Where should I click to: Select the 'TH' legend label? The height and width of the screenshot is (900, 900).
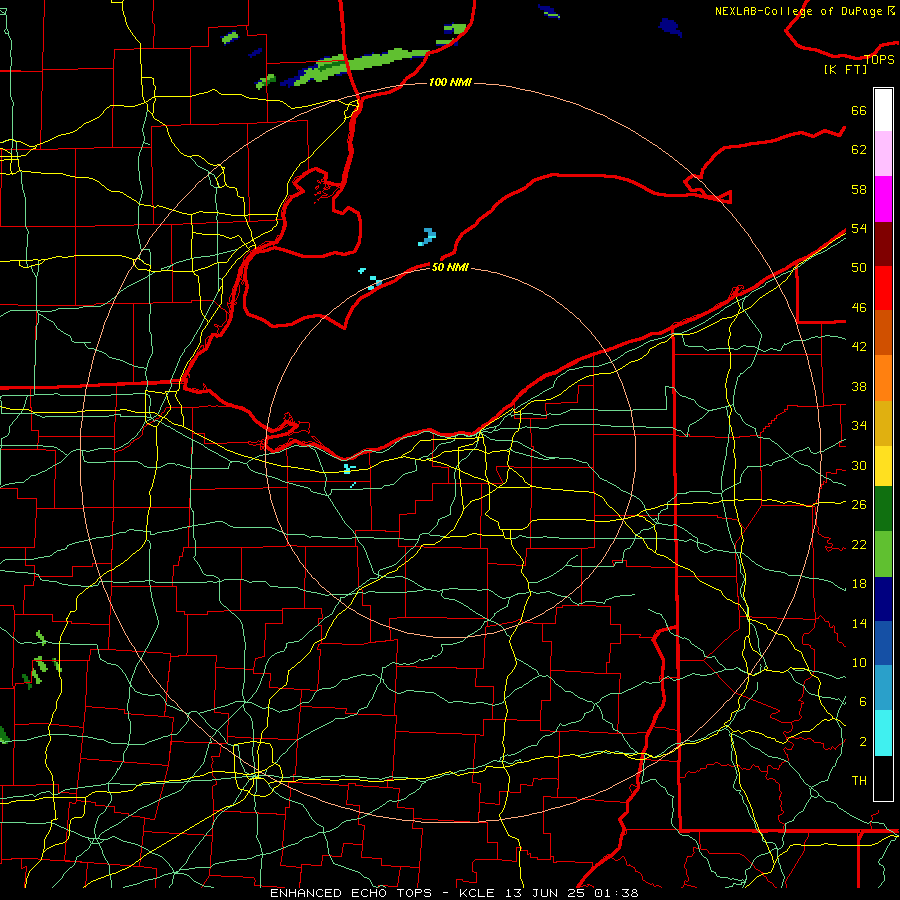pos(859,780)
